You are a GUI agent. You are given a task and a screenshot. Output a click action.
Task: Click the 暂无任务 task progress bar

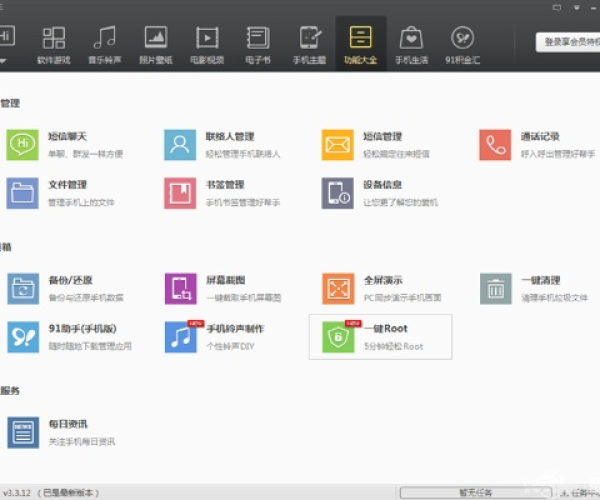476,493
